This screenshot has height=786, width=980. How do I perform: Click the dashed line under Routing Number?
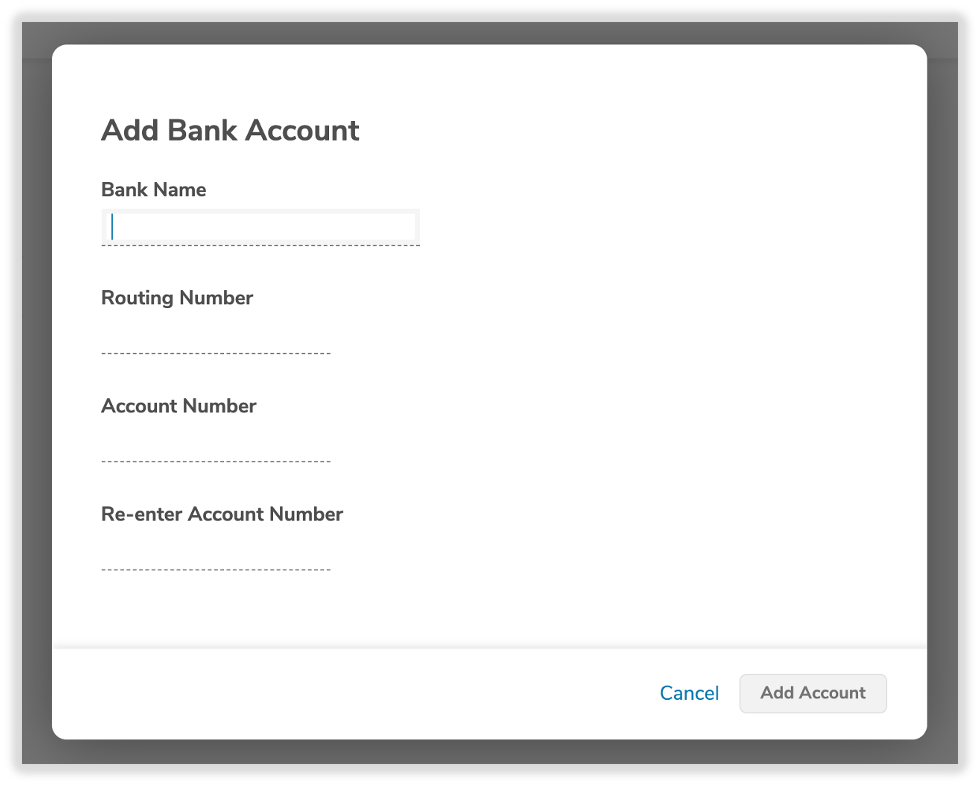215,352
